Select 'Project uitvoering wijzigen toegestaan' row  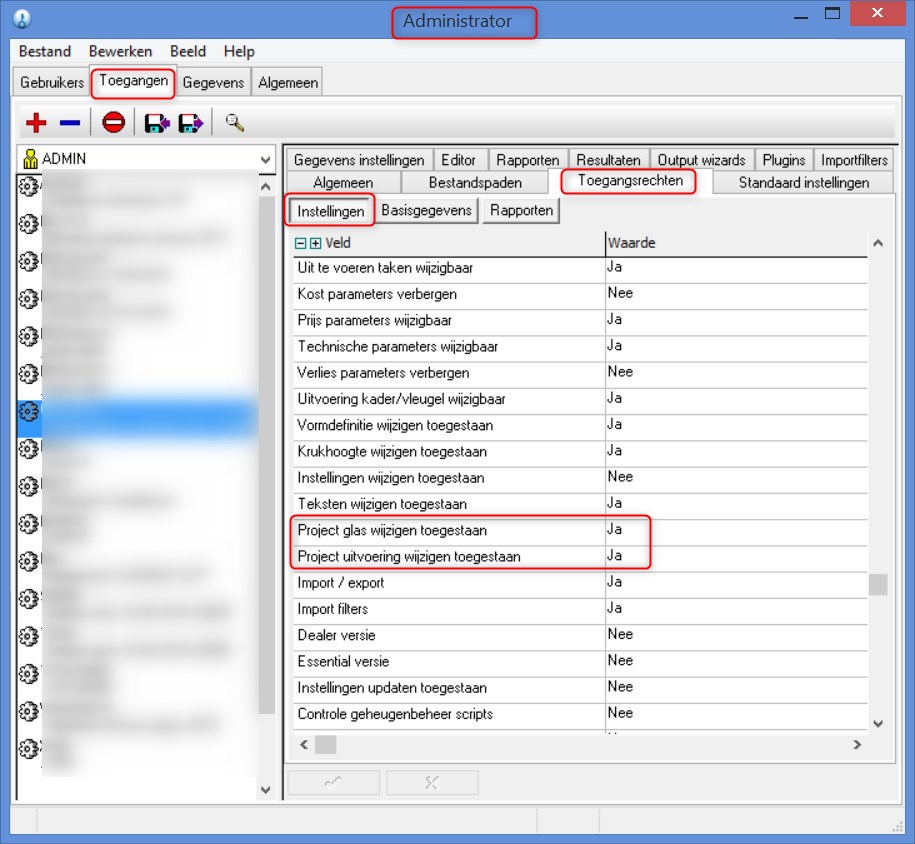[580, 557]
